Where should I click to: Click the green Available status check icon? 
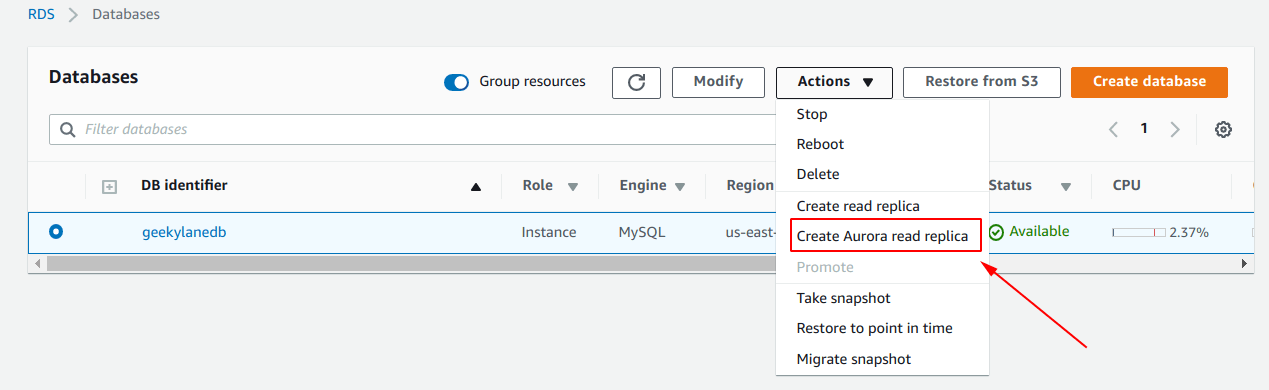(x=996, y=232)
